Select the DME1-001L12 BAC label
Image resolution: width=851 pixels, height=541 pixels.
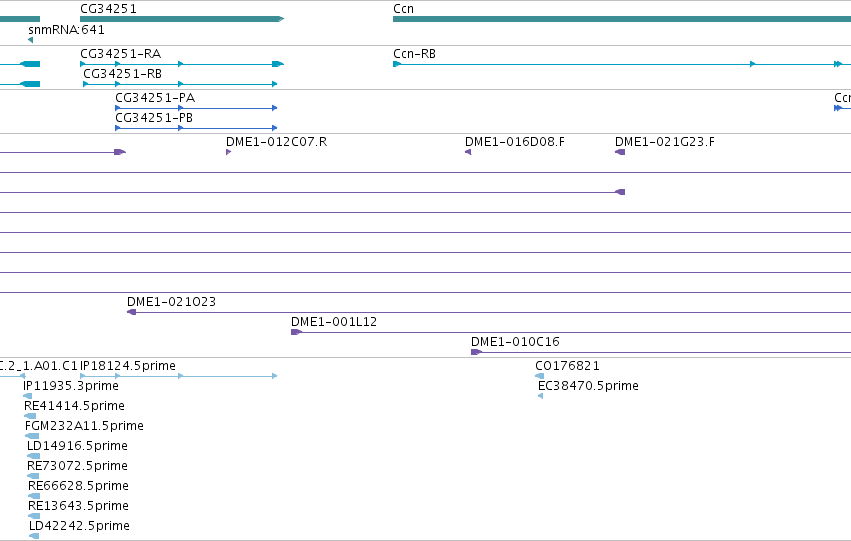334,322
